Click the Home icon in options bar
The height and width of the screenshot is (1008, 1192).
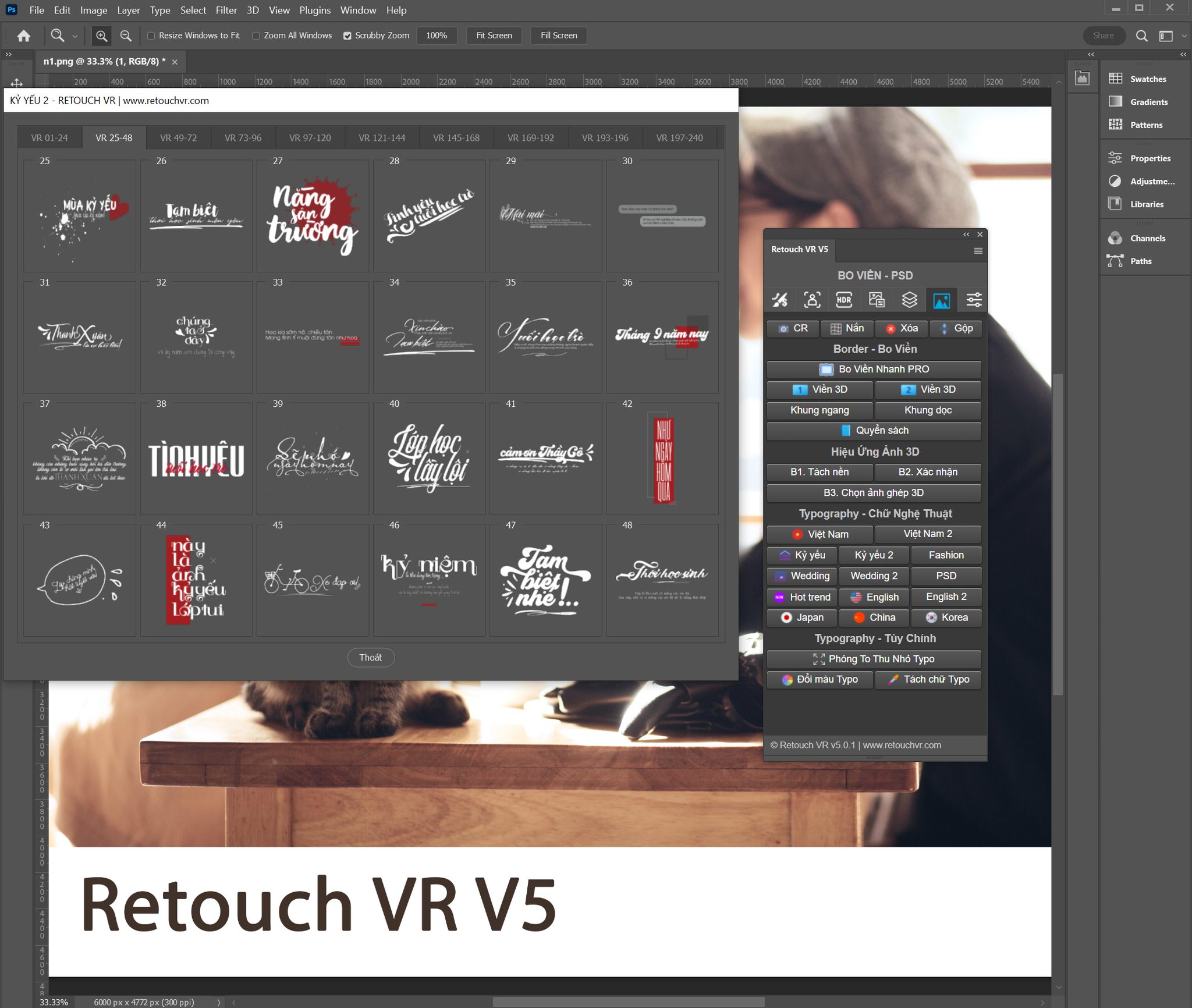pyautogui.click(x=24, y=36)
